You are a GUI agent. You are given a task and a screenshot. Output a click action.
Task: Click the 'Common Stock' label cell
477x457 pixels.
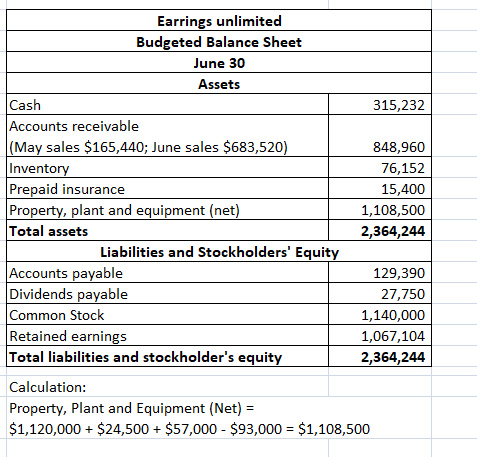(167, 314)
